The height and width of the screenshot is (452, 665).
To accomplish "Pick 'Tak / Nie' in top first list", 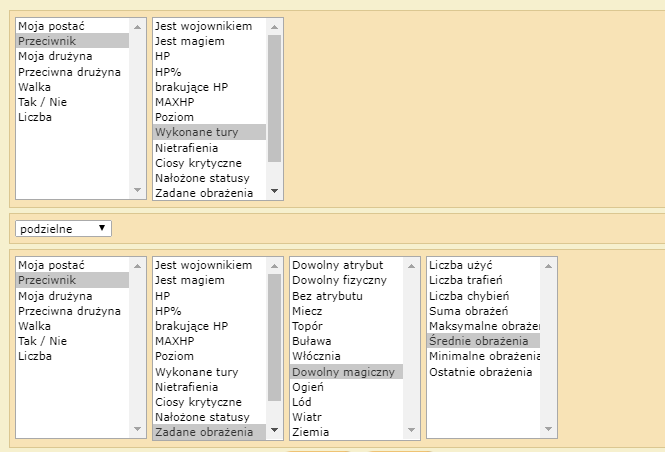I will [73, 102].
